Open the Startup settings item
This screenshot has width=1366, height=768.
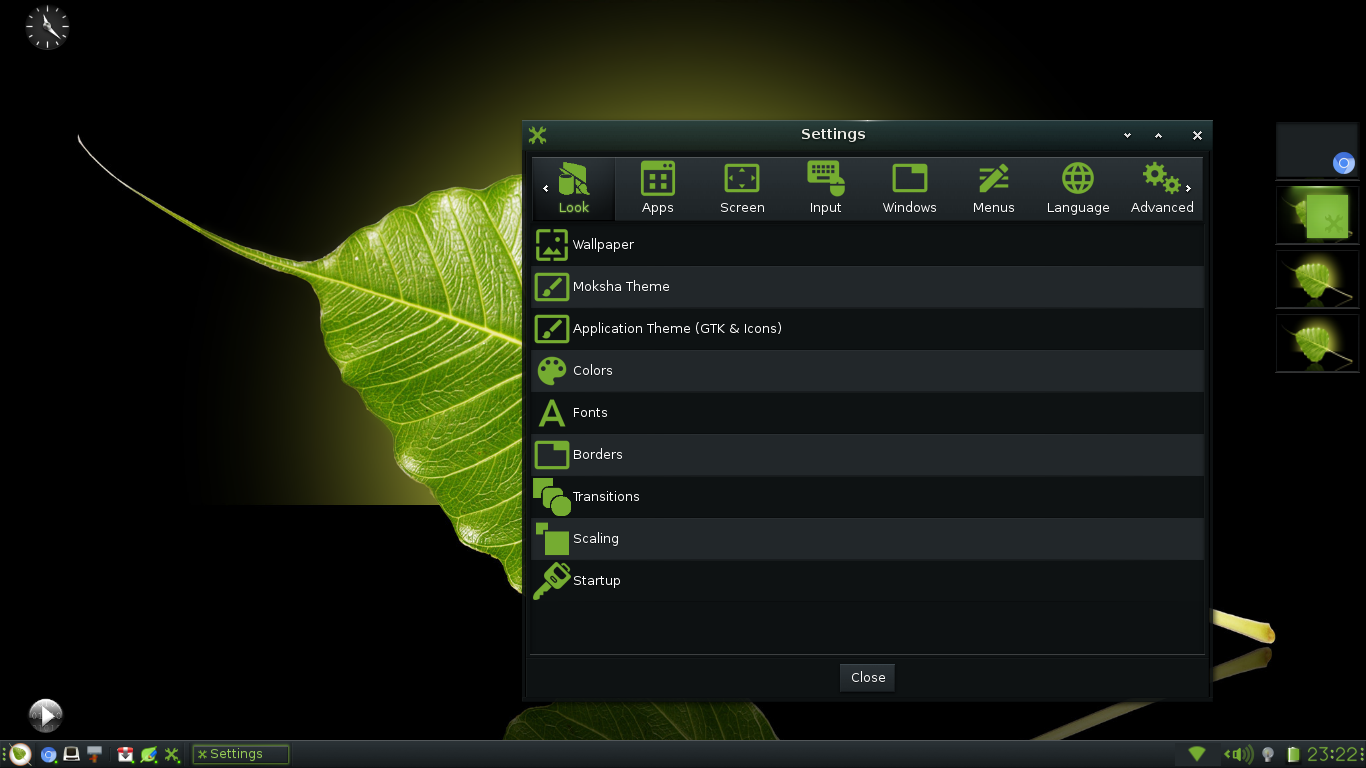(x=596, y=581)
